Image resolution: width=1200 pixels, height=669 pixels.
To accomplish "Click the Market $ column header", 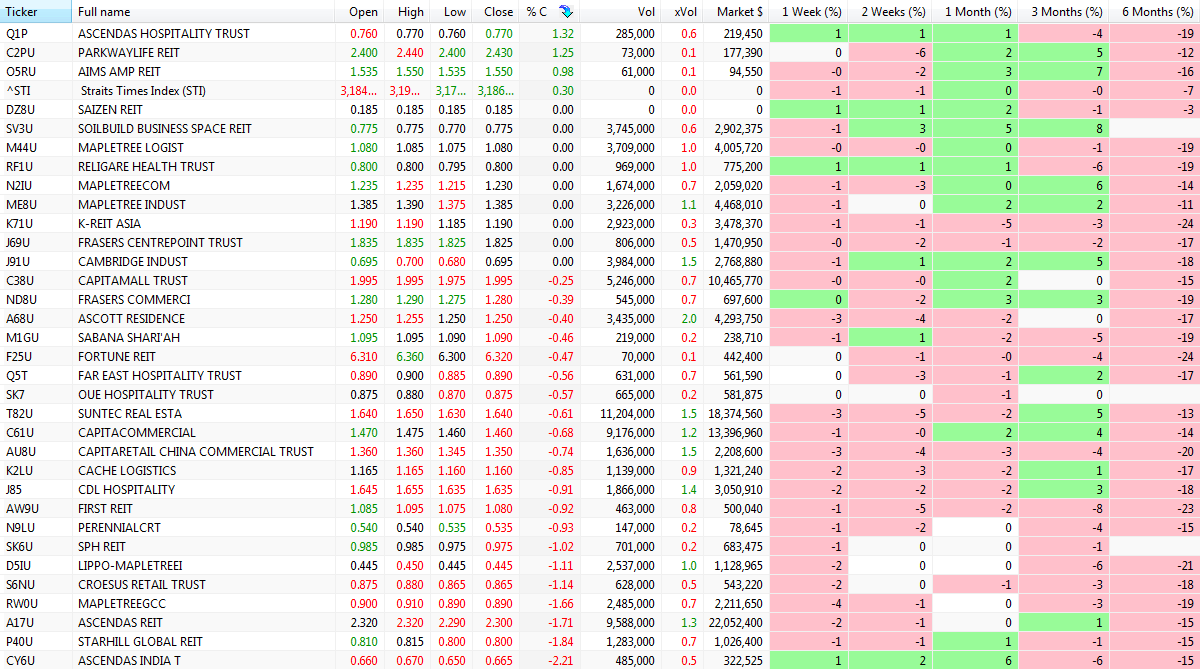I will pyautogui.click(x=739, y=11).
